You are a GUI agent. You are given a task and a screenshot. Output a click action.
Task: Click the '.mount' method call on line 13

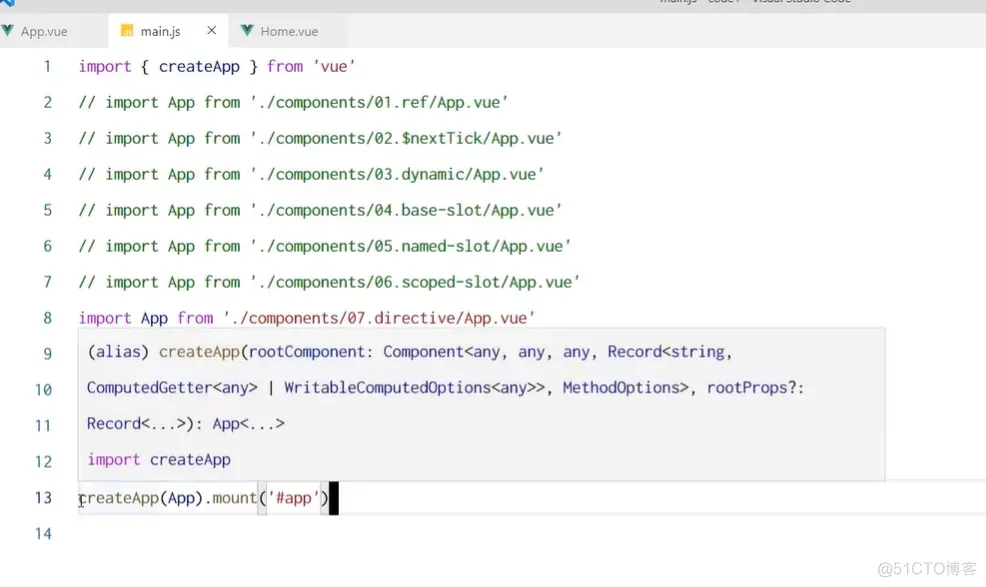[x=231, y=498]
